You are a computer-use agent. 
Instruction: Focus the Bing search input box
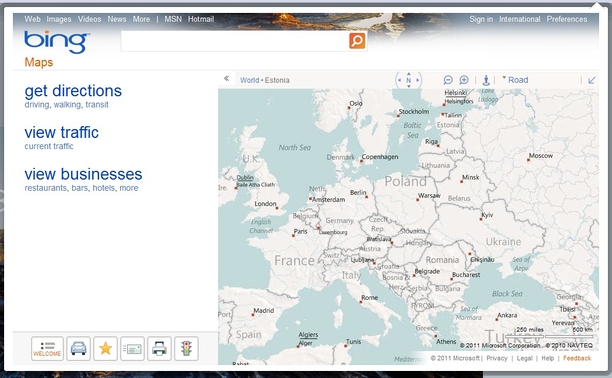235,41
